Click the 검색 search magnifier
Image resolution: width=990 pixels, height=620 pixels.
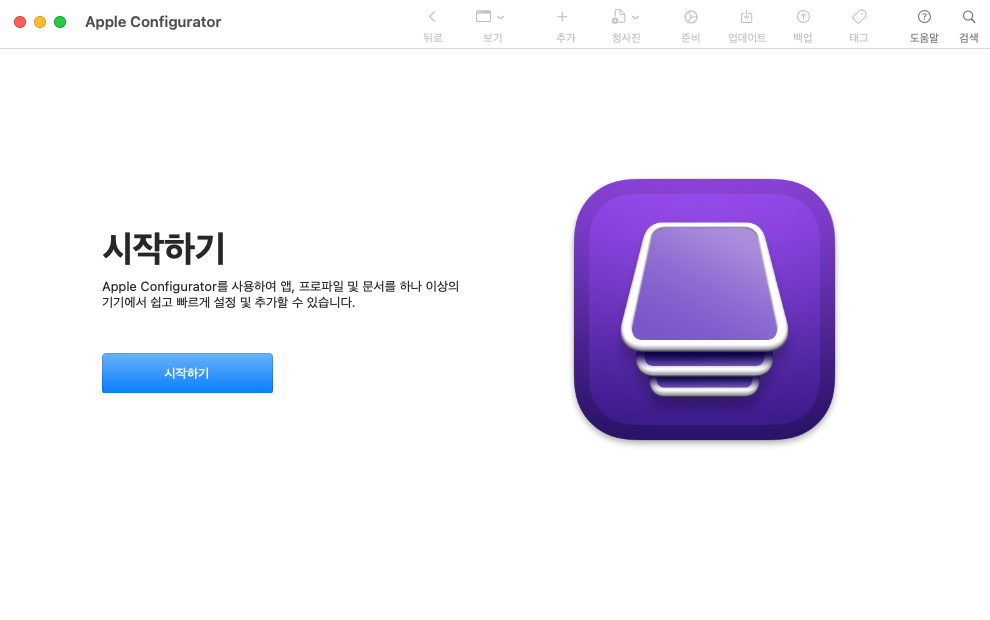(x=969, y=17)
